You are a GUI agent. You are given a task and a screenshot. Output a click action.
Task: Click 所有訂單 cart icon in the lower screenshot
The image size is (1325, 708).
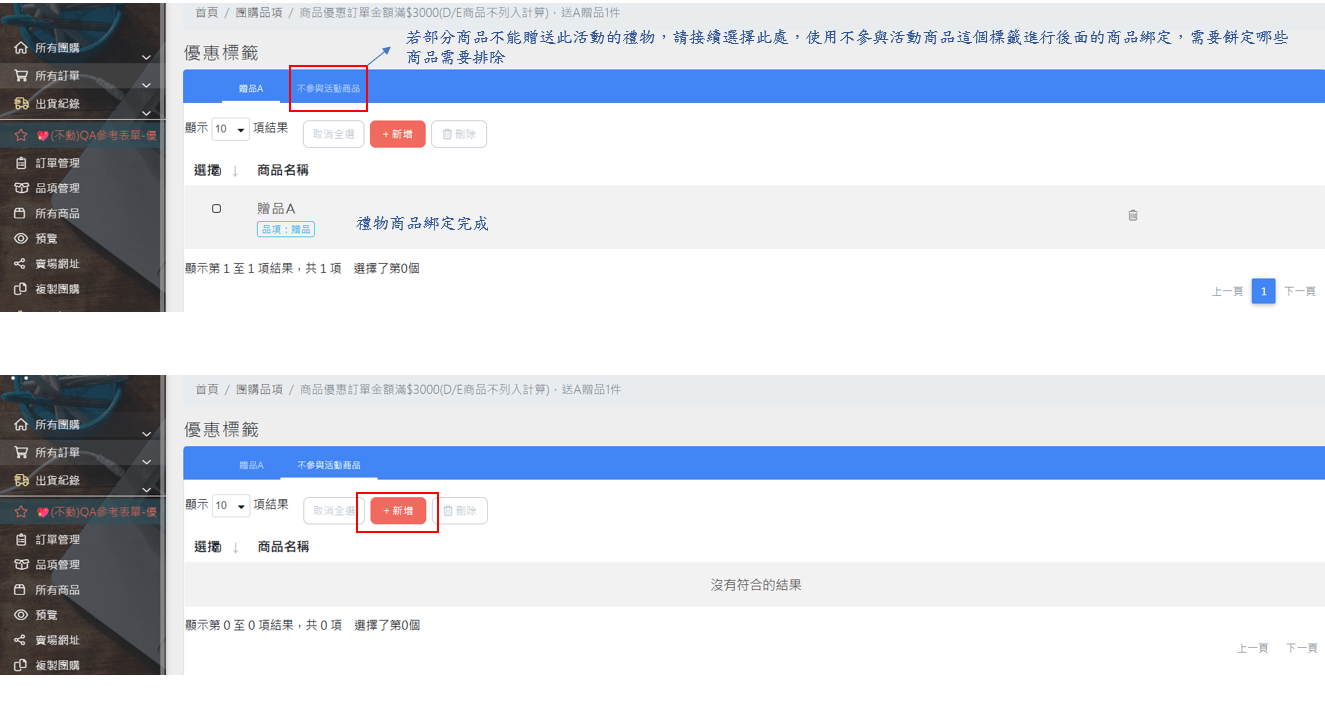point(20,453)
